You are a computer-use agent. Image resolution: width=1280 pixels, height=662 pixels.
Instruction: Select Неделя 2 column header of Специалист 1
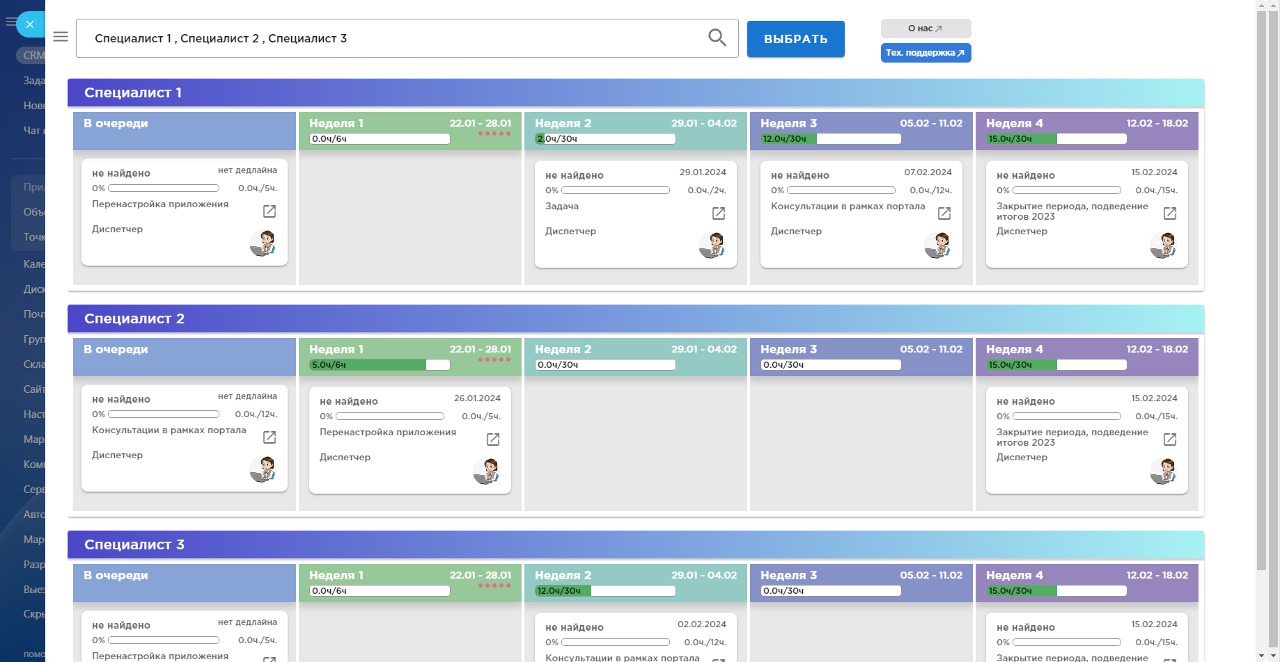click(x=636, y=131)
